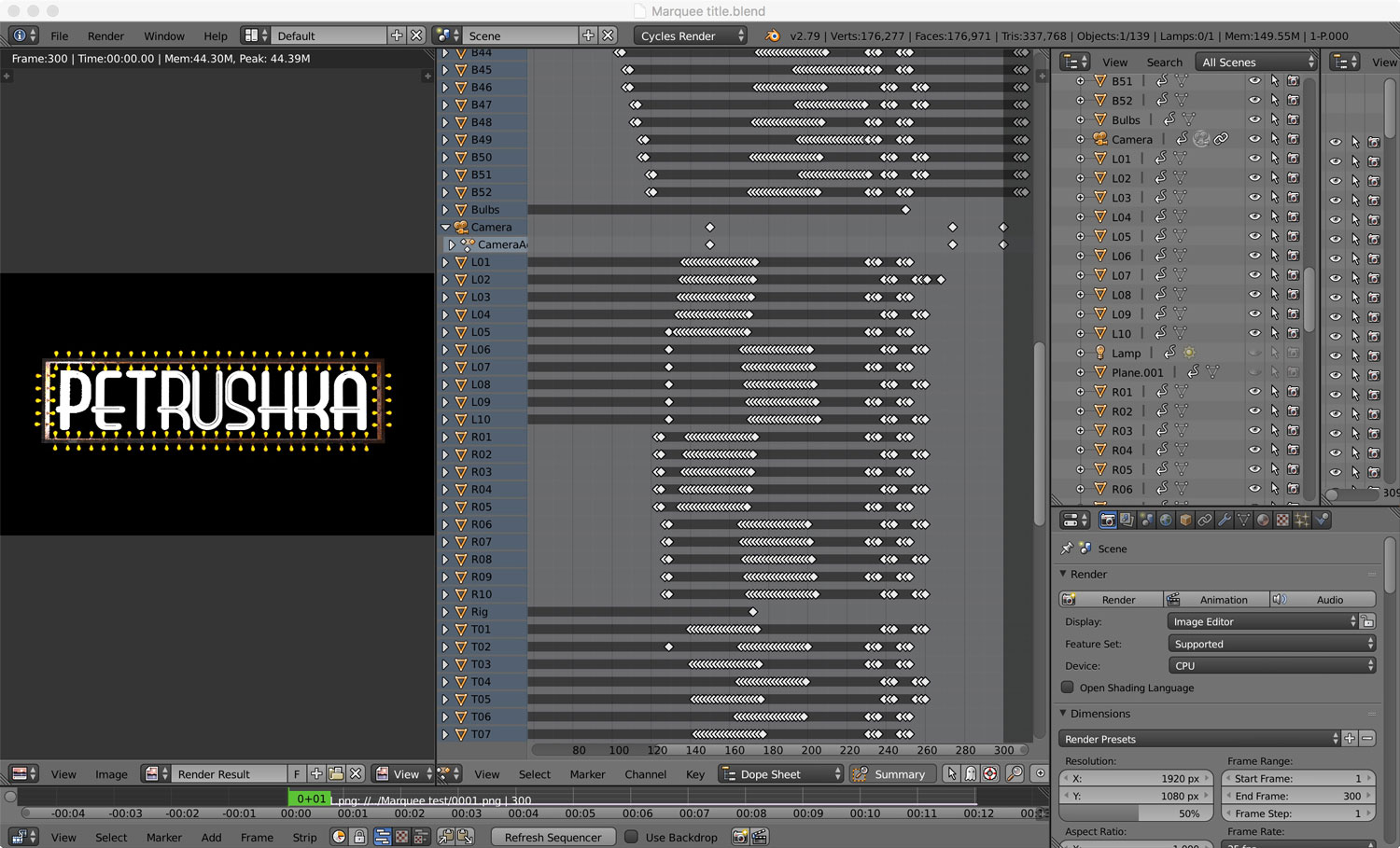This screenshot has width=1400, height=848.
Task: Open the Dope Sheet mode dropdown
Action: pyautogui.click(x=780, y=774)
